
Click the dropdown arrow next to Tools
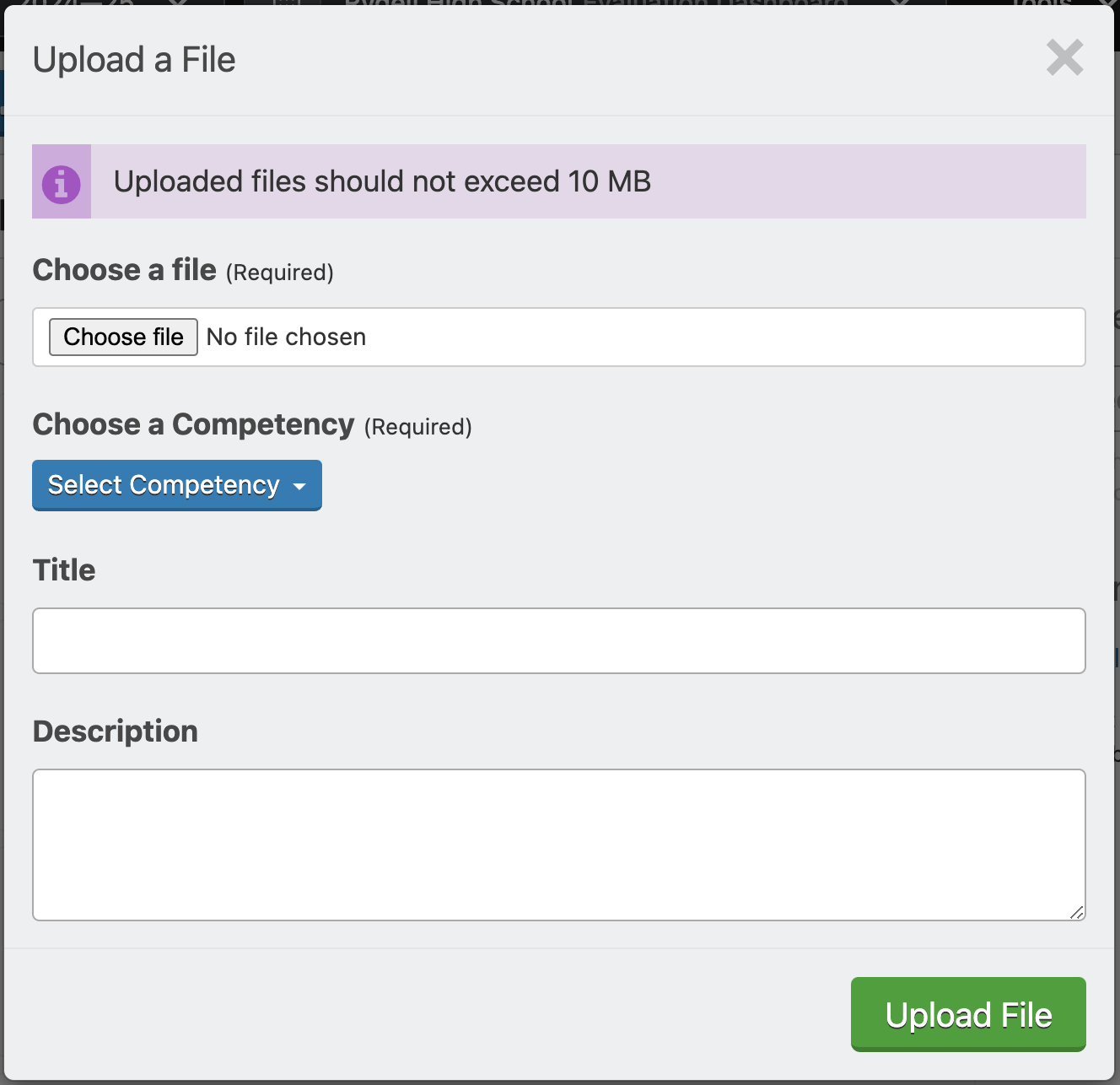(x=1108, y=5)
